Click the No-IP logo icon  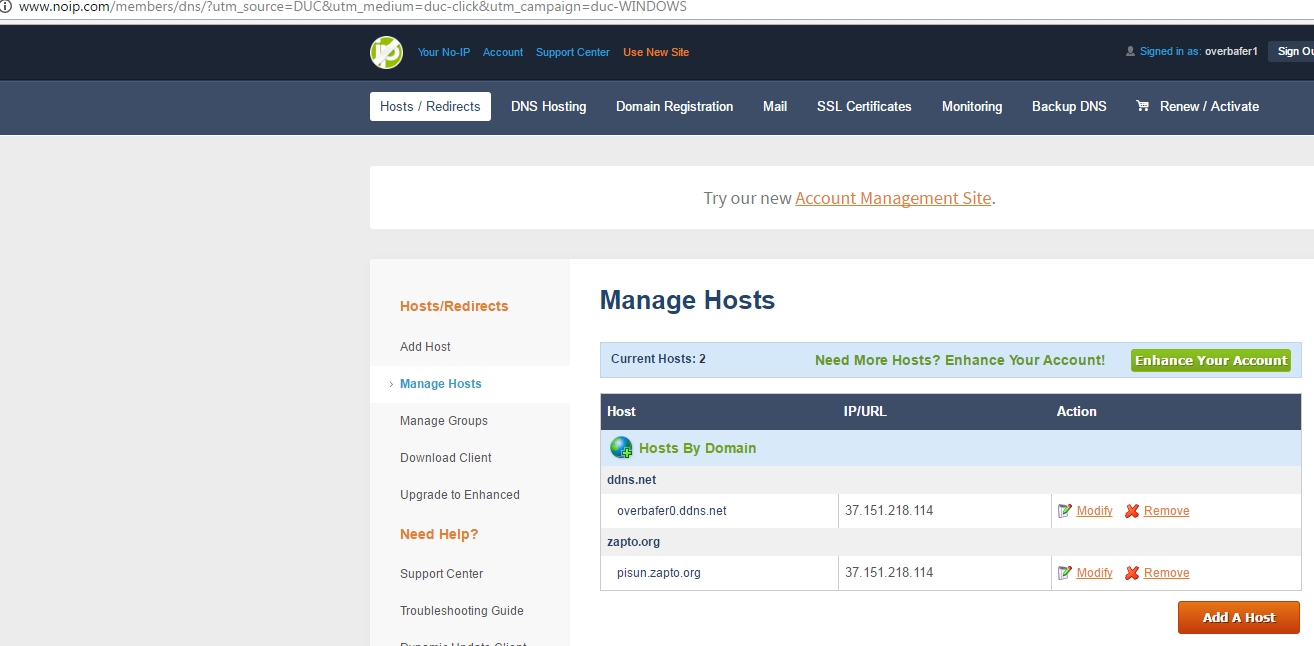(x=386, y=52)
